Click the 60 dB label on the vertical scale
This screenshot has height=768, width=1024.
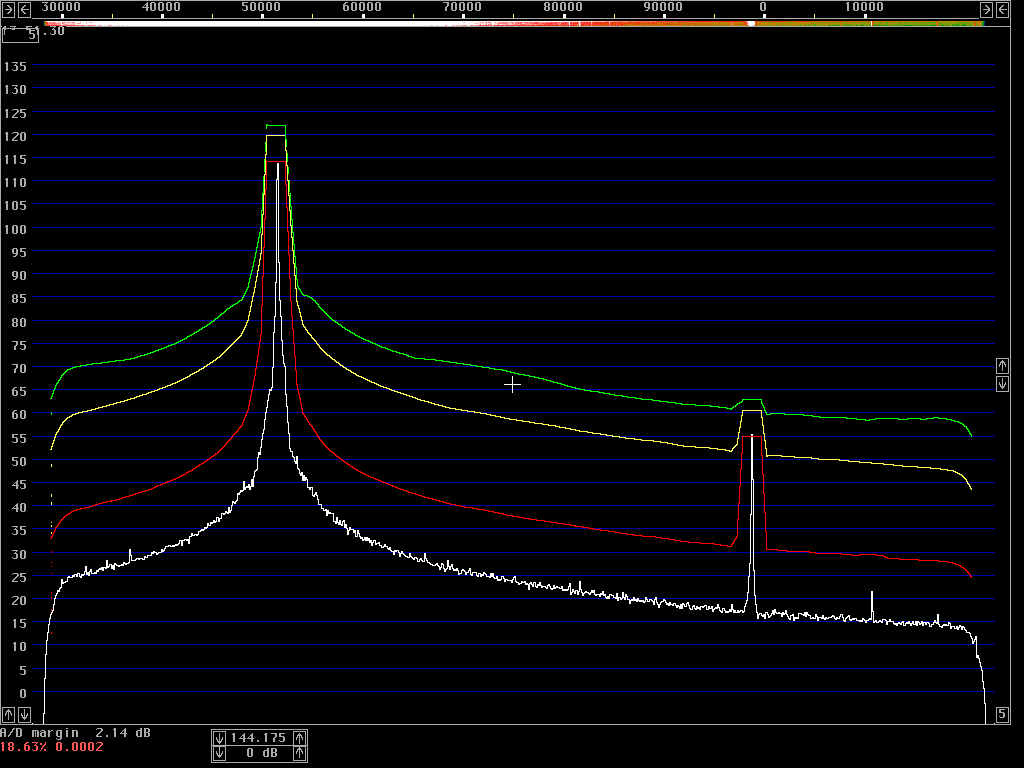coord(19,415)
